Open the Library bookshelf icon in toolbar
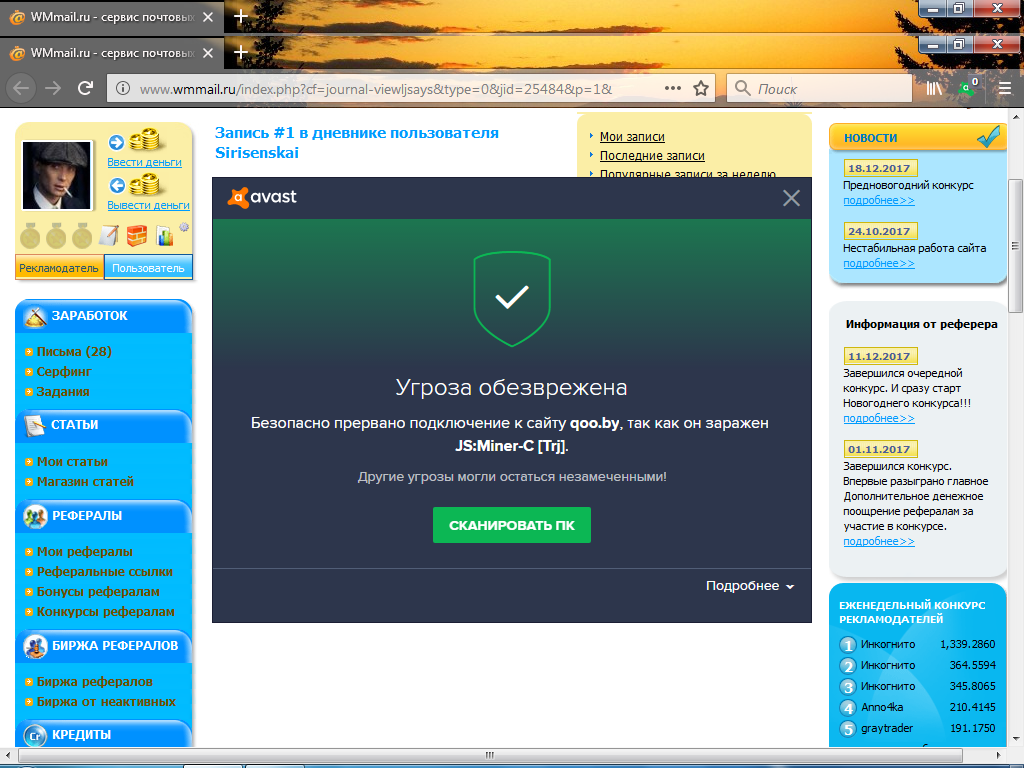1024x768 pixels. pos(935,88)
